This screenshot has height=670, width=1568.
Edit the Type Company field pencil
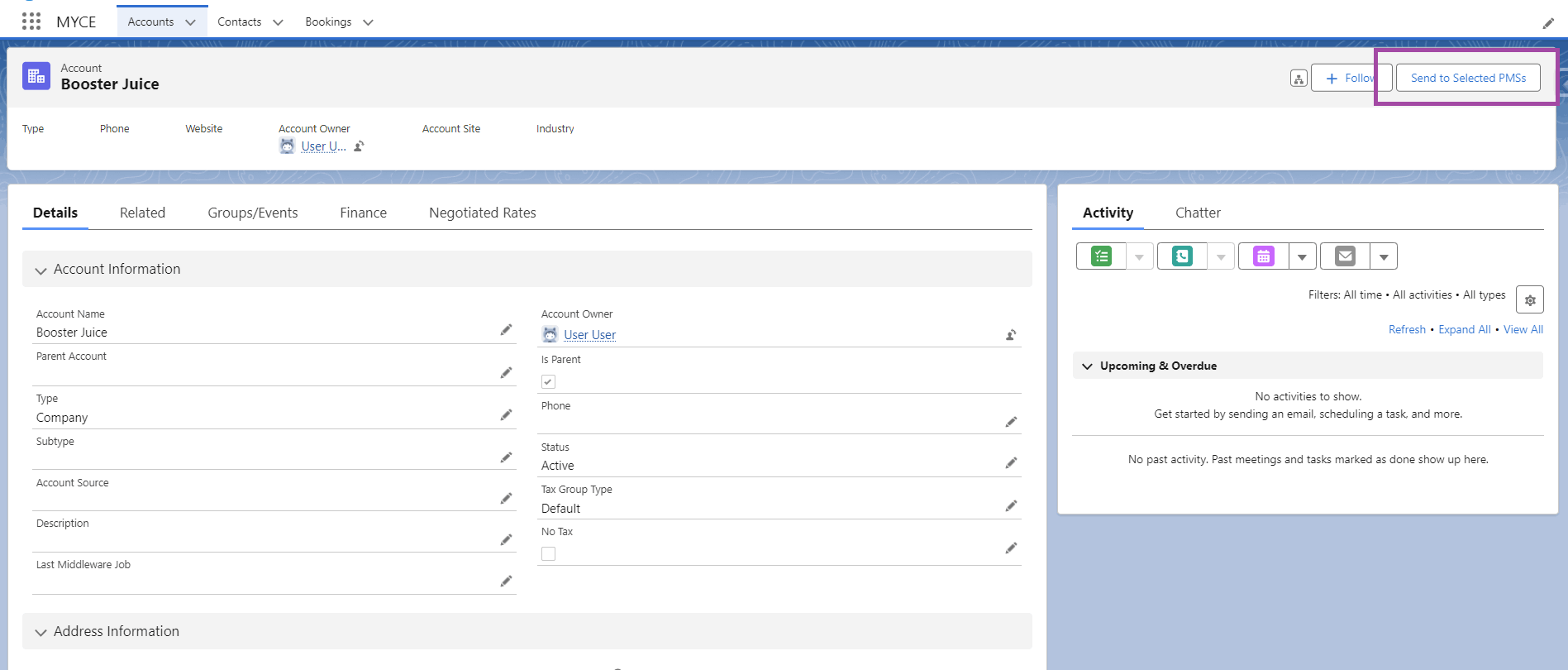click(506, 415)
